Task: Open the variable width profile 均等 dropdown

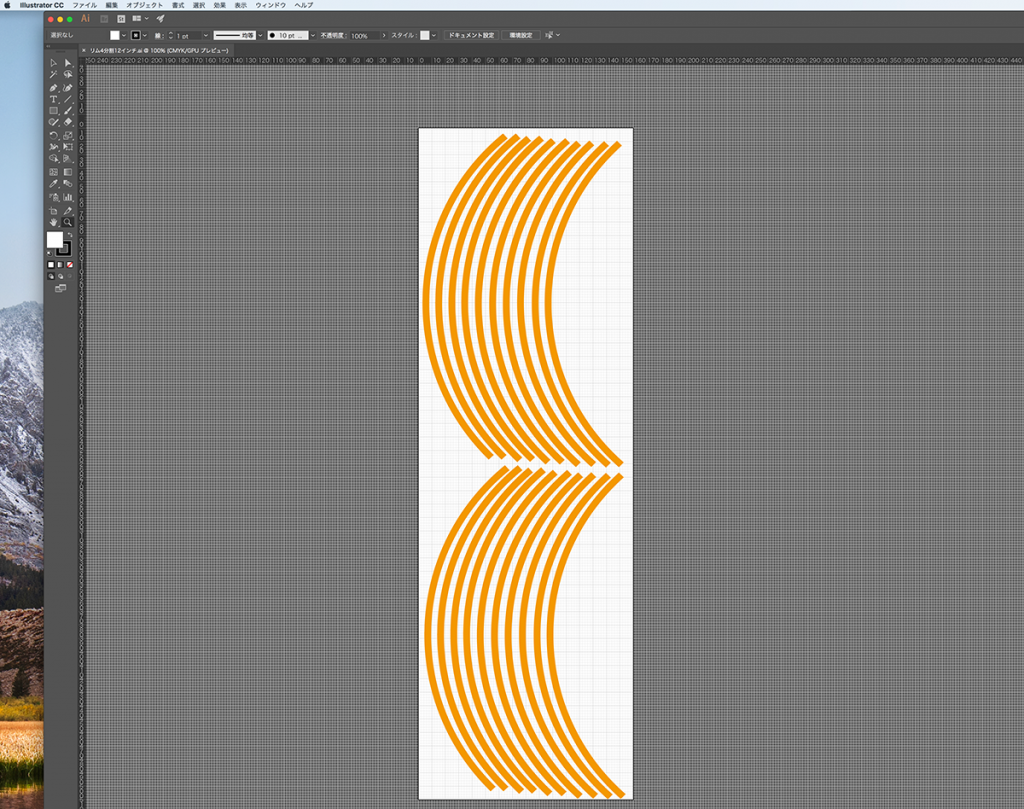Action: pos(260,35)
